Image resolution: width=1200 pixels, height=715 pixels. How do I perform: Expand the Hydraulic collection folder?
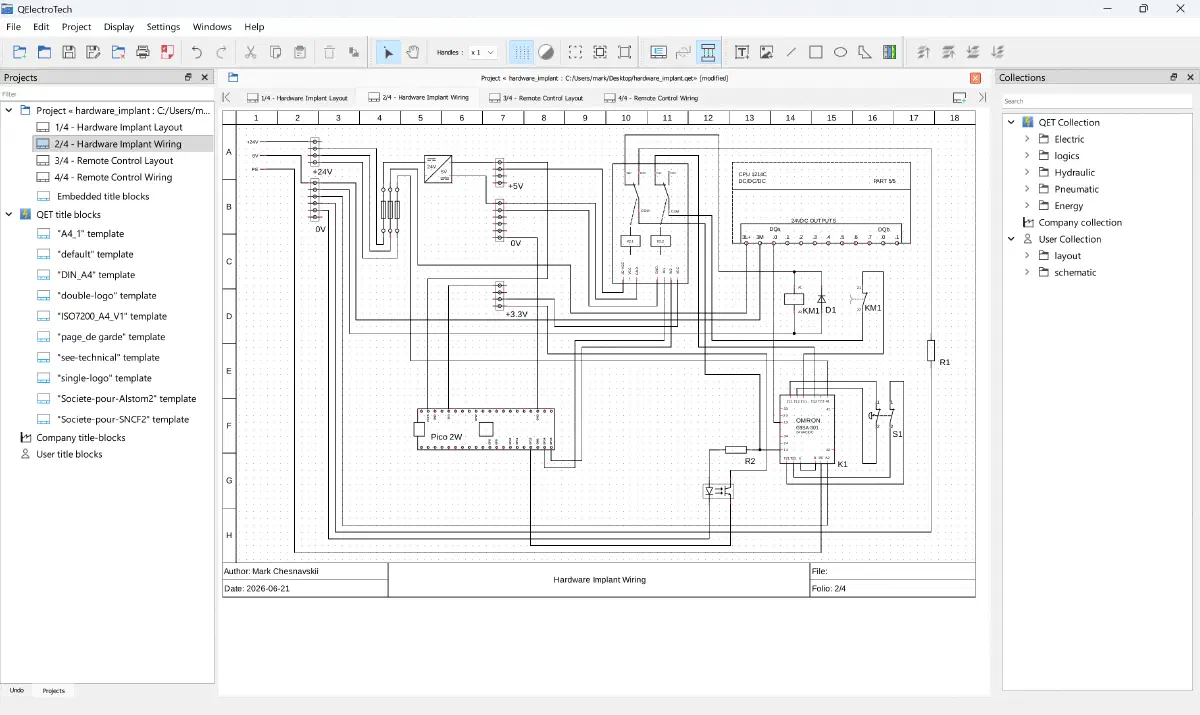point(1027,172)
